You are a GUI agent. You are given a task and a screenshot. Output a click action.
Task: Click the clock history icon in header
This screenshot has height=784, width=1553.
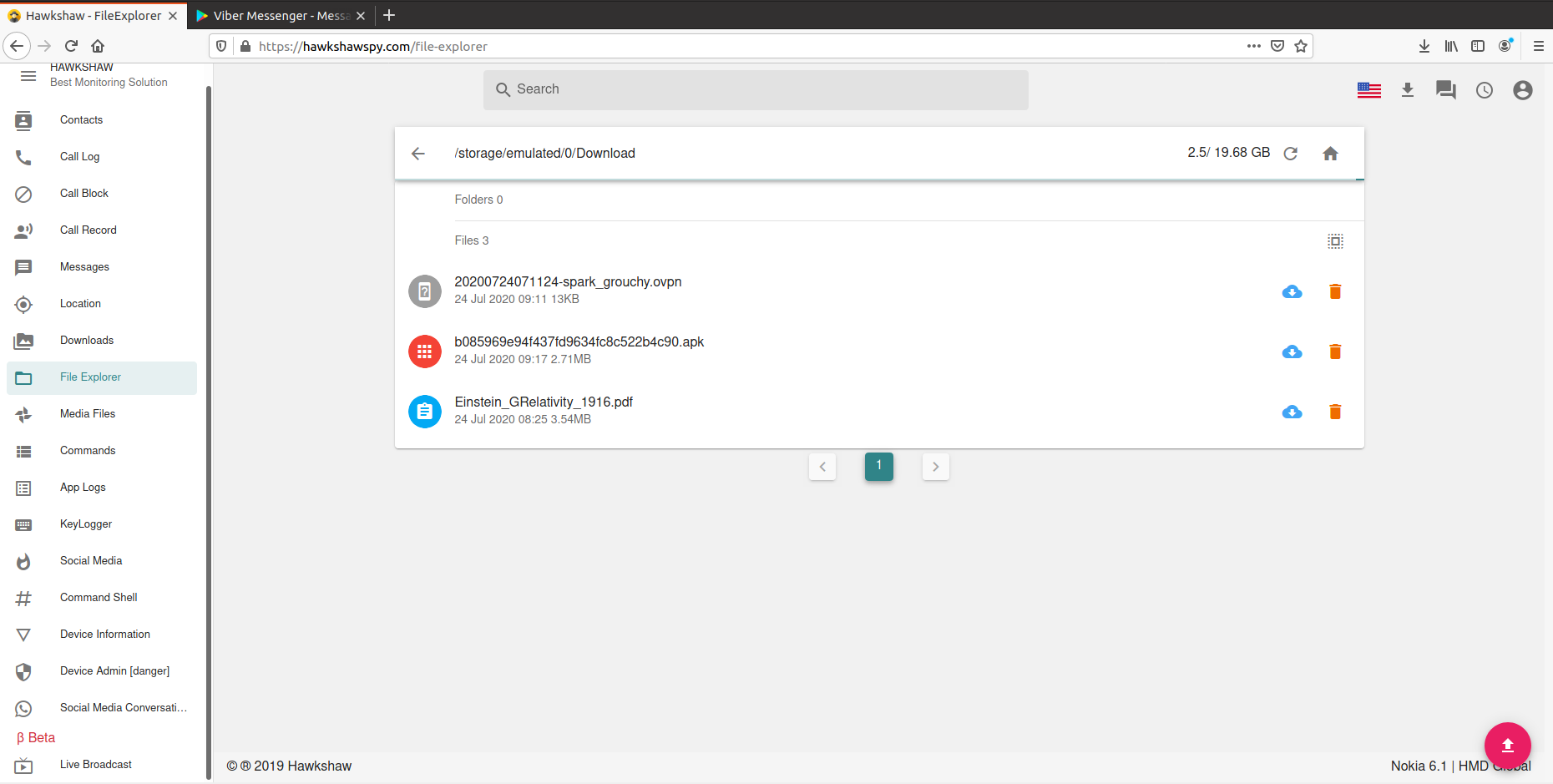[1485, 90]
